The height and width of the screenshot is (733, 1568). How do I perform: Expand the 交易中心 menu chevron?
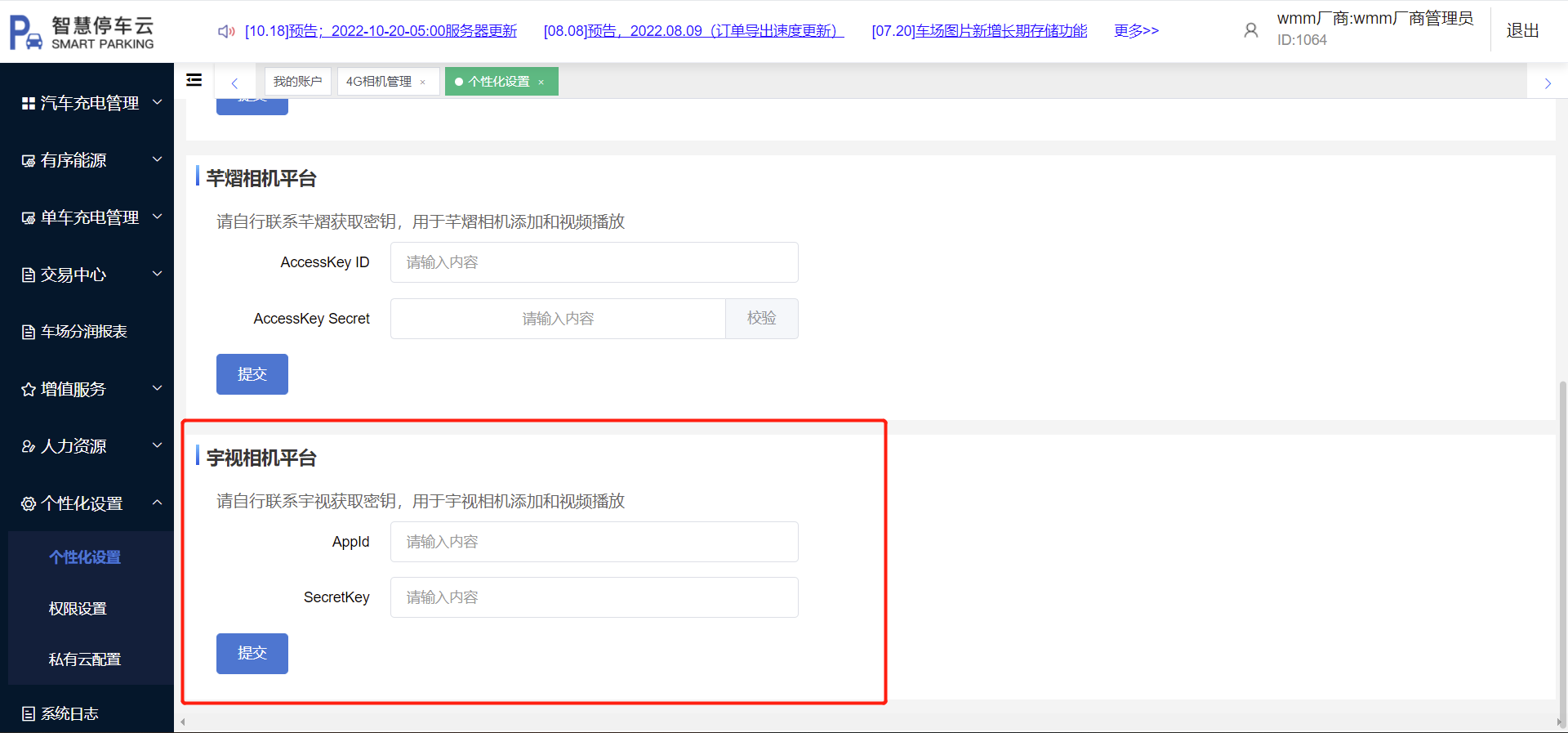[x=158, y=274]
